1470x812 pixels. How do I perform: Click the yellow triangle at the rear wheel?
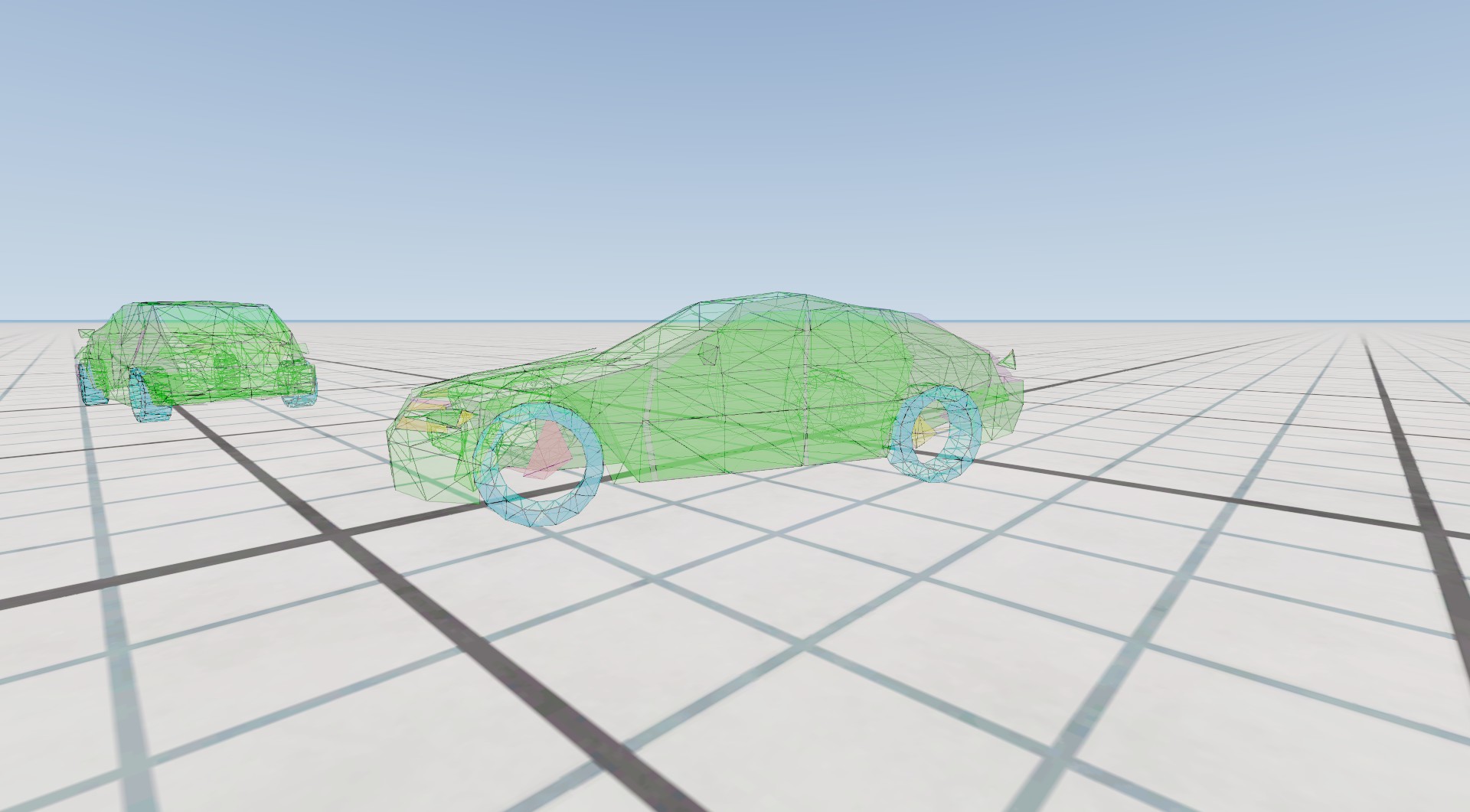click(923, 432)
